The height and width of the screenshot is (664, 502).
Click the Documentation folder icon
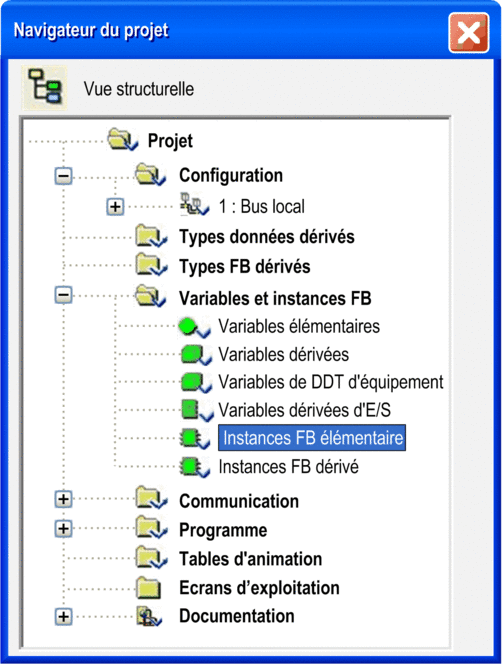point(149,616)
